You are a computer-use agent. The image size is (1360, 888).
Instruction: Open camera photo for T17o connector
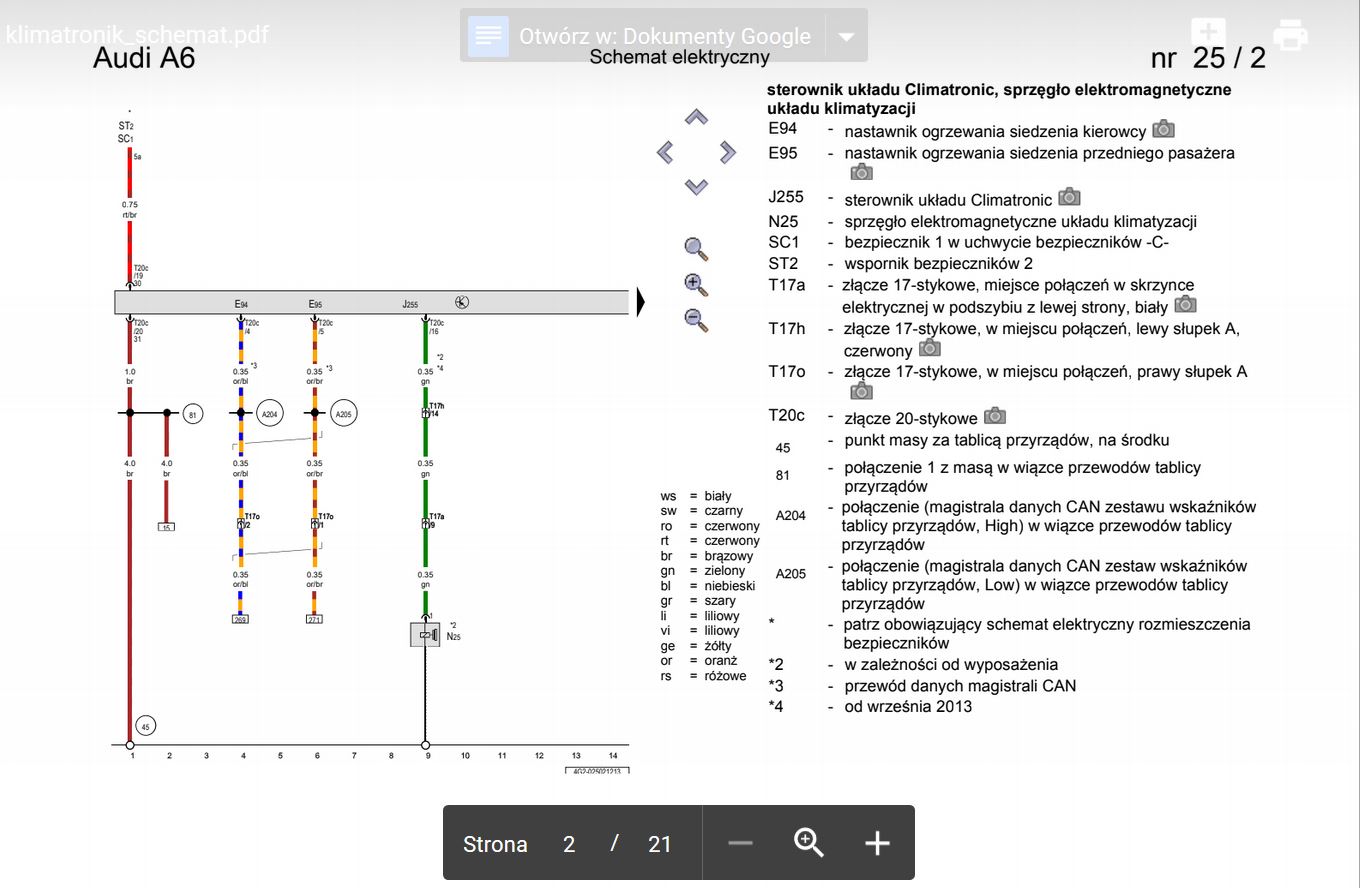(861, 391)
